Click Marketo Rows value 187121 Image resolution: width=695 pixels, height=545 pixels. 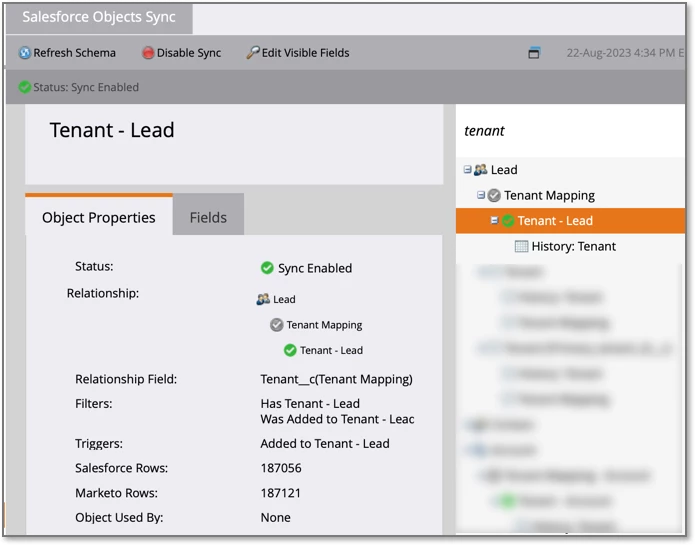[x=281, y=493]
